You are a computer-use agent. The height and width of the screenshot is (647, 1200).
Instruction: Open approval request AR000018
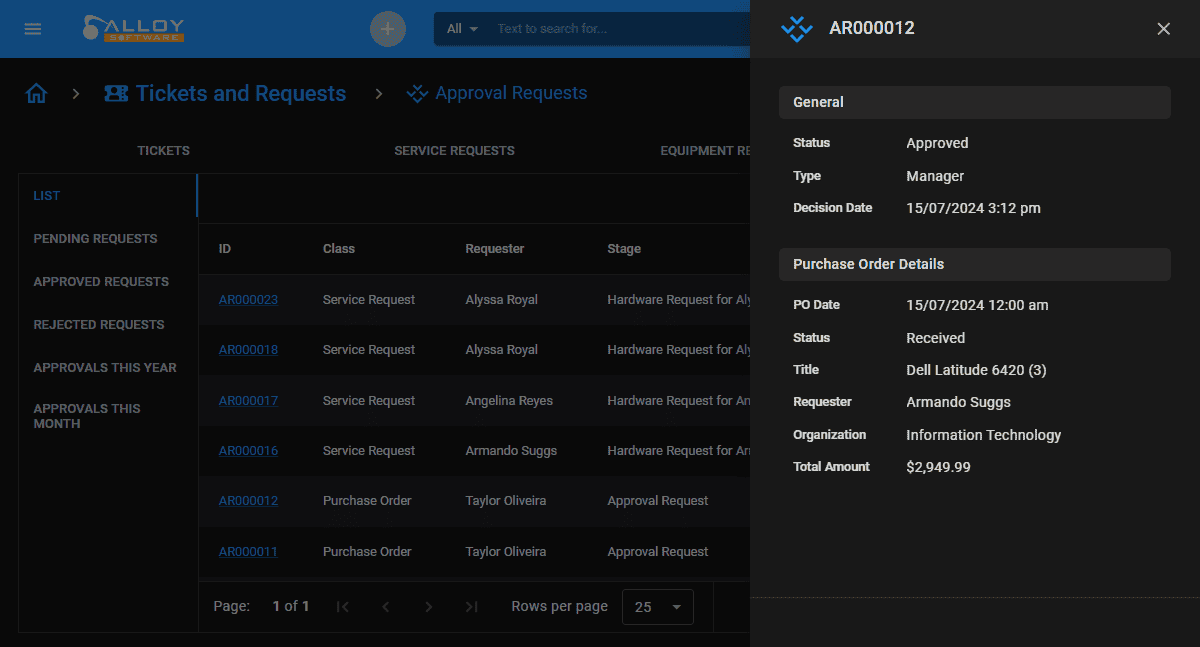click(248, 350)
